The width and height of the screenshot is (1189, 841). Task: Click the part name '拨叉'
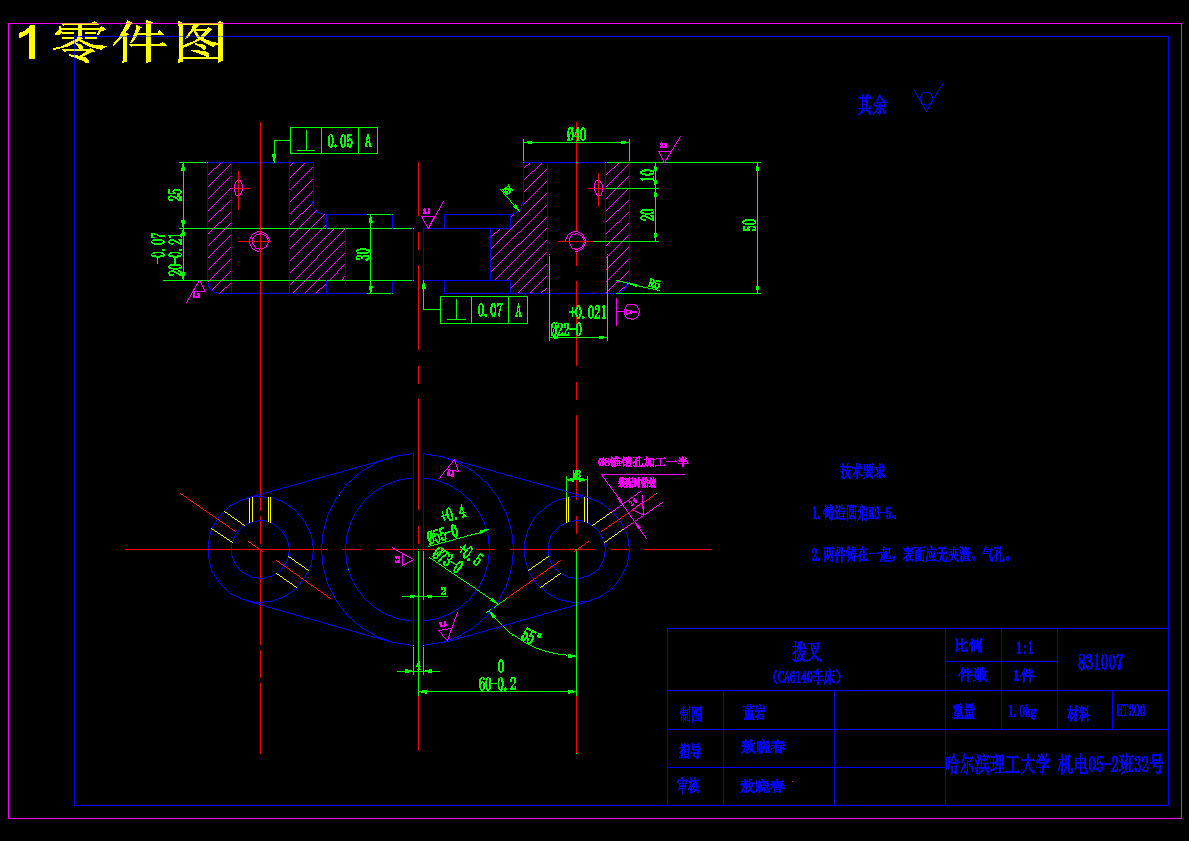point(807,651)
